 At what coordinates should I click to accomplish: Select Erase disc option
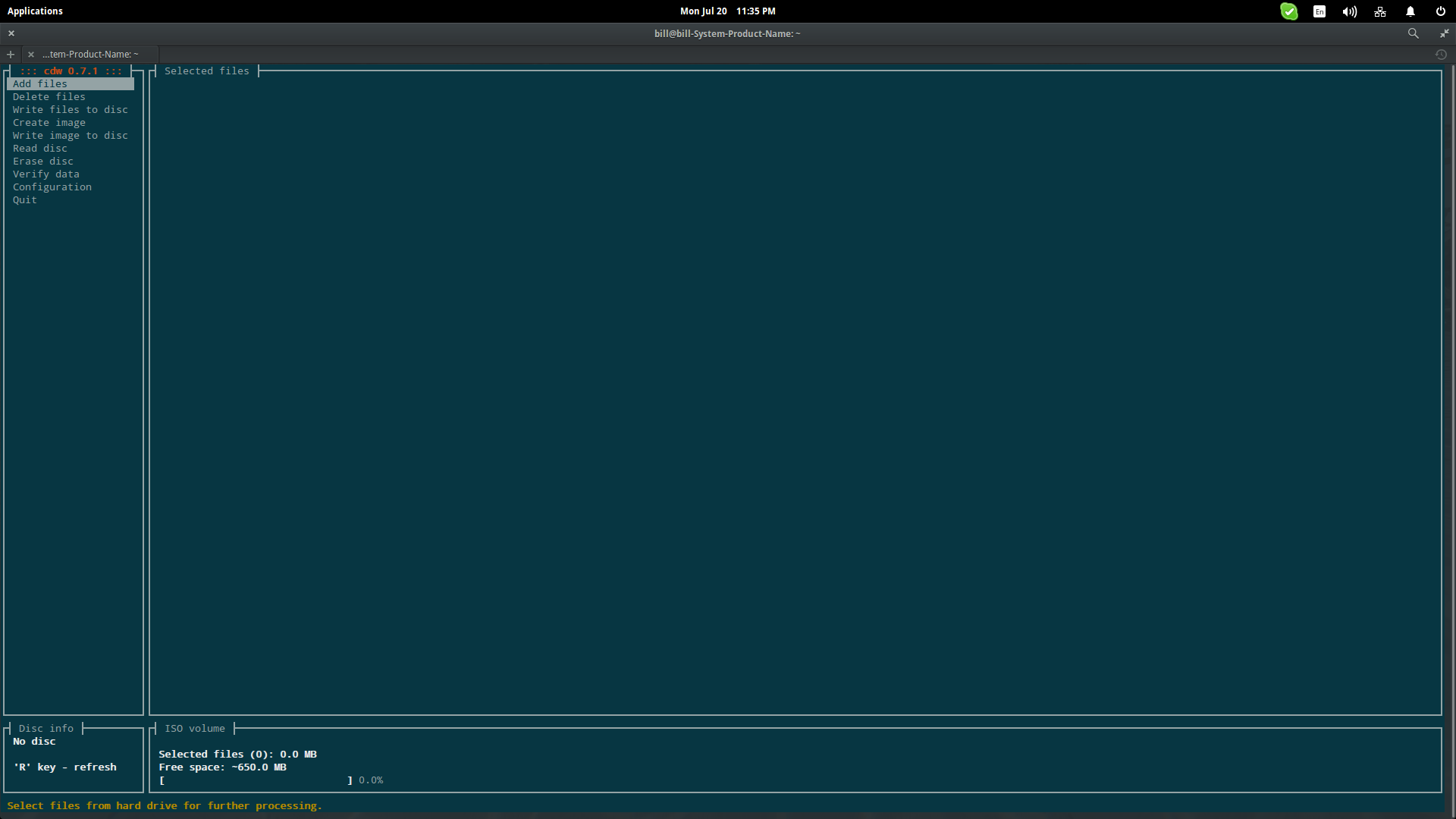tap(43, 162)
